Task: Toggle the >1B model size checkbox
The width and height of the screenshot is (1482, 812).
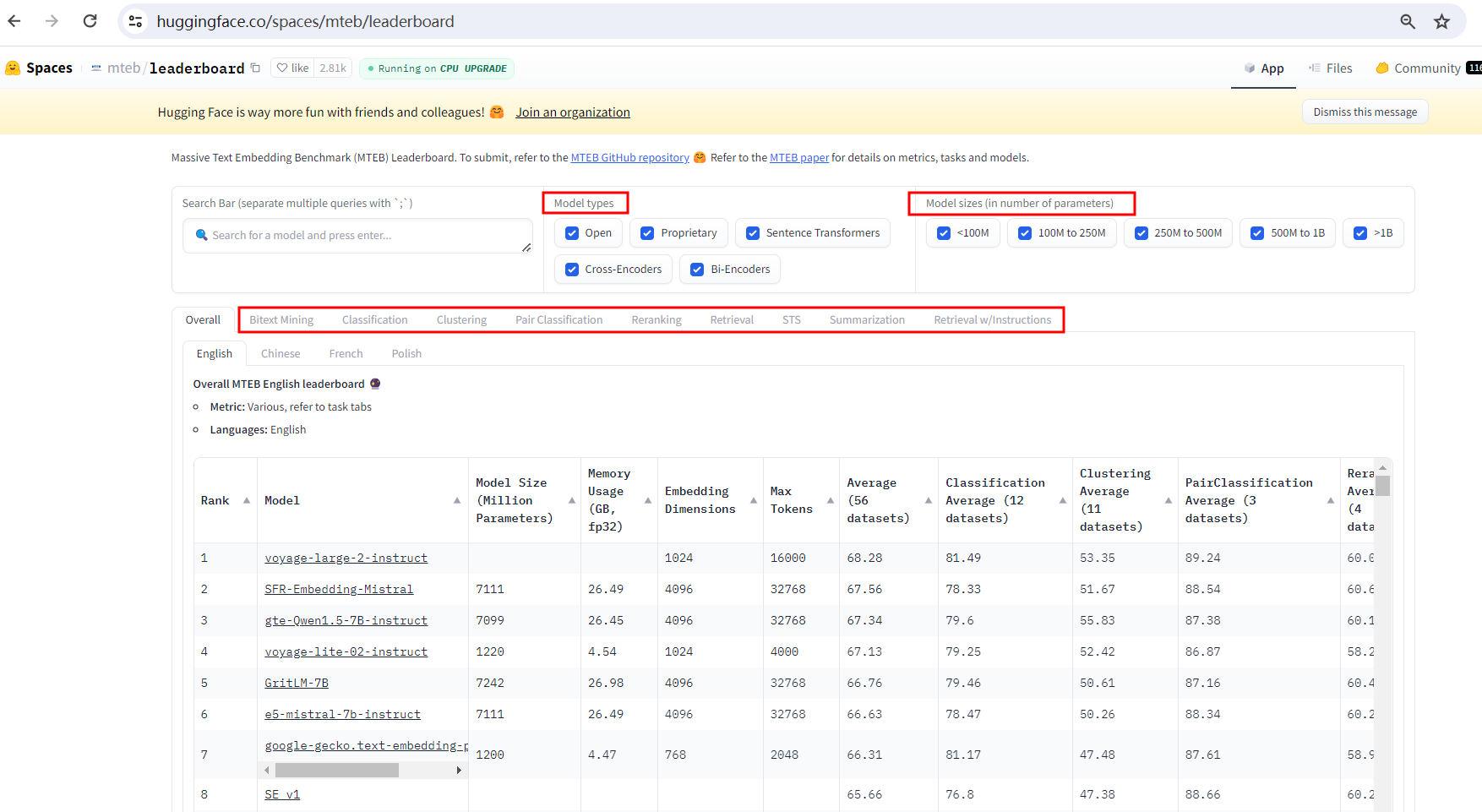Action: (1360, 233)
